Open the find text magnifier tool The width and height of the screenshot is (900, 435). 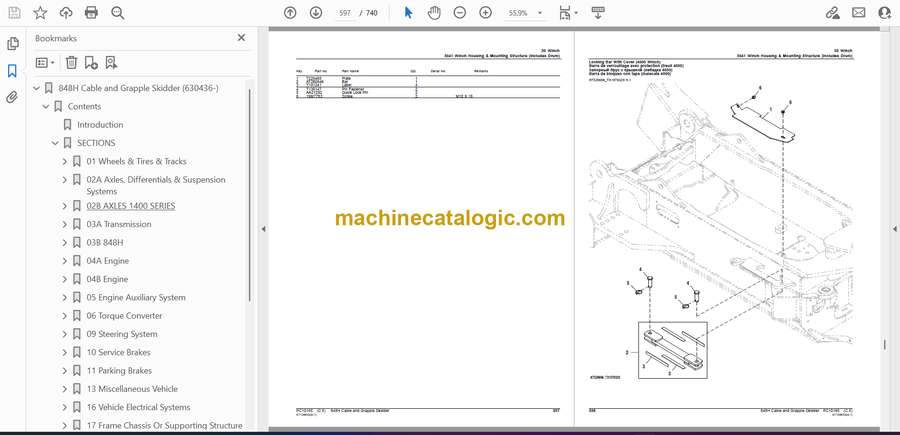point(118,13)
